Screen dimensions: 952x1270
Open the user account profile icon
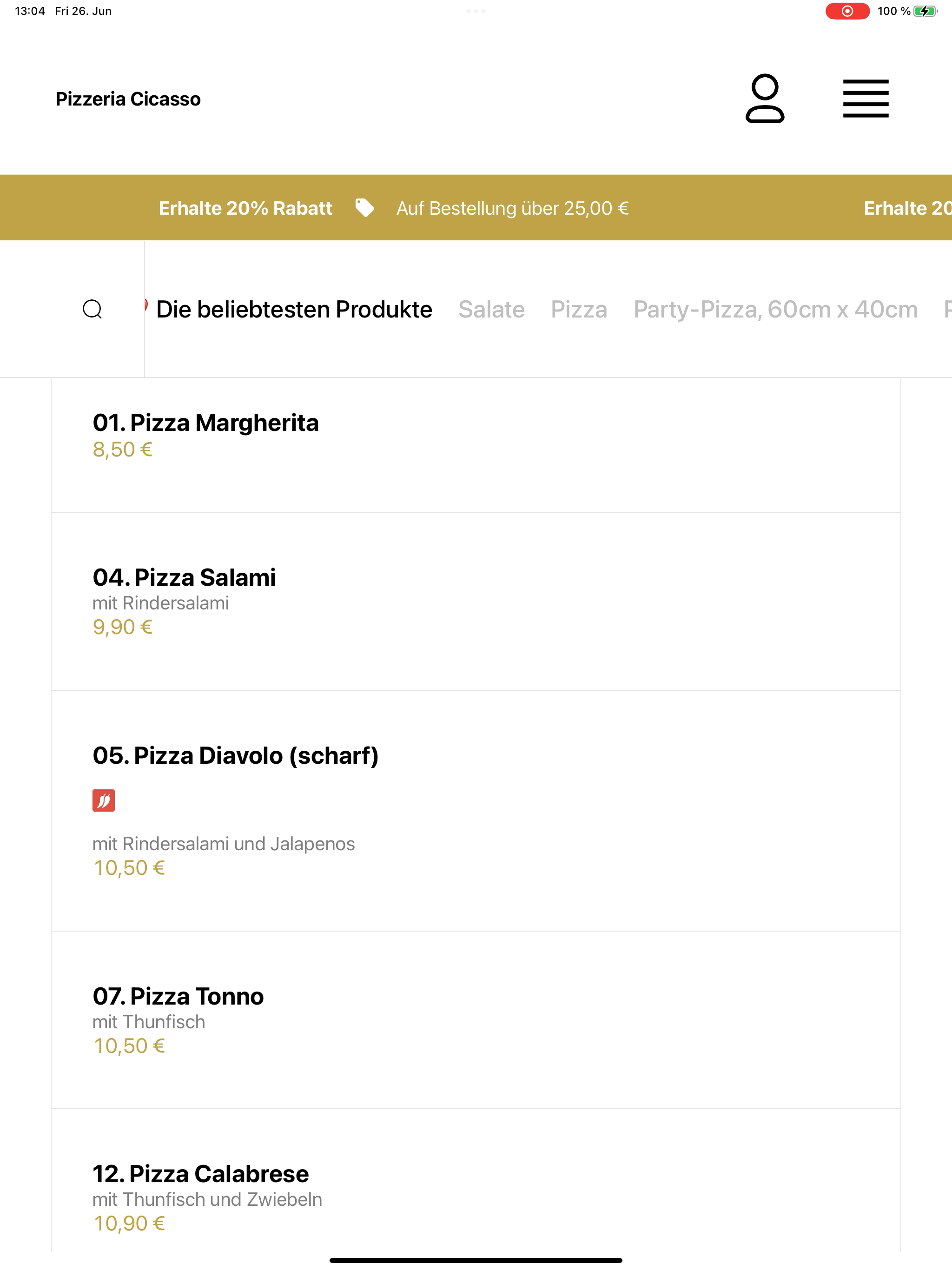click(x=765, y=98)
